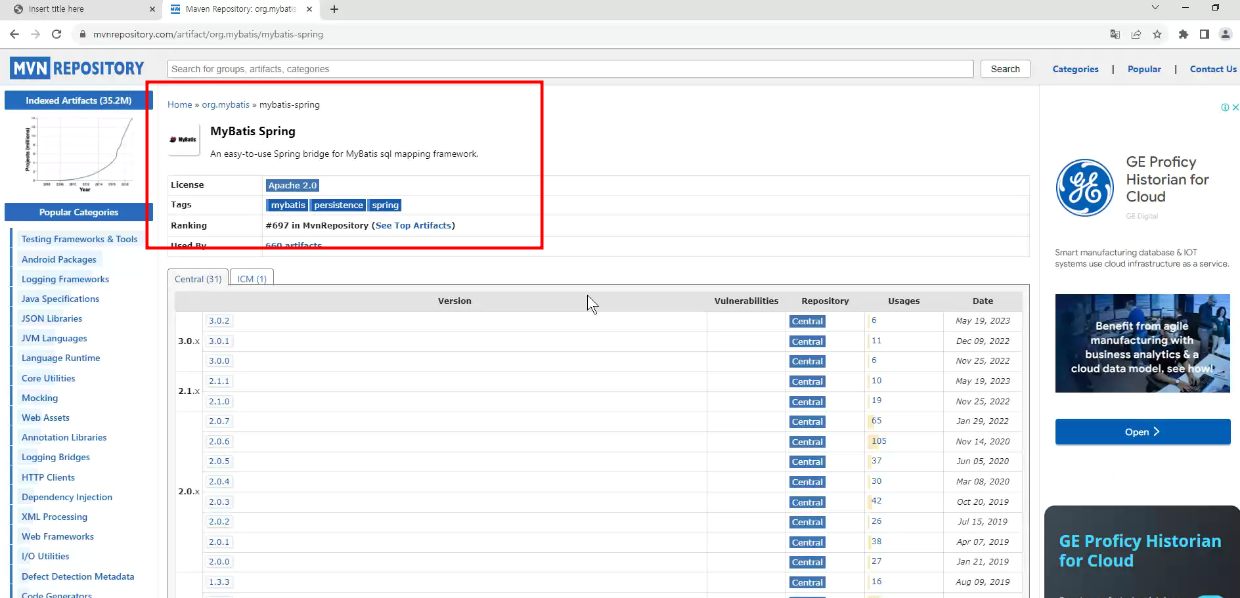The image size is (1240, 598).
Task: Click the manufacturing ad banner image
Action: pyautogui.click(x=1143, y=343)
